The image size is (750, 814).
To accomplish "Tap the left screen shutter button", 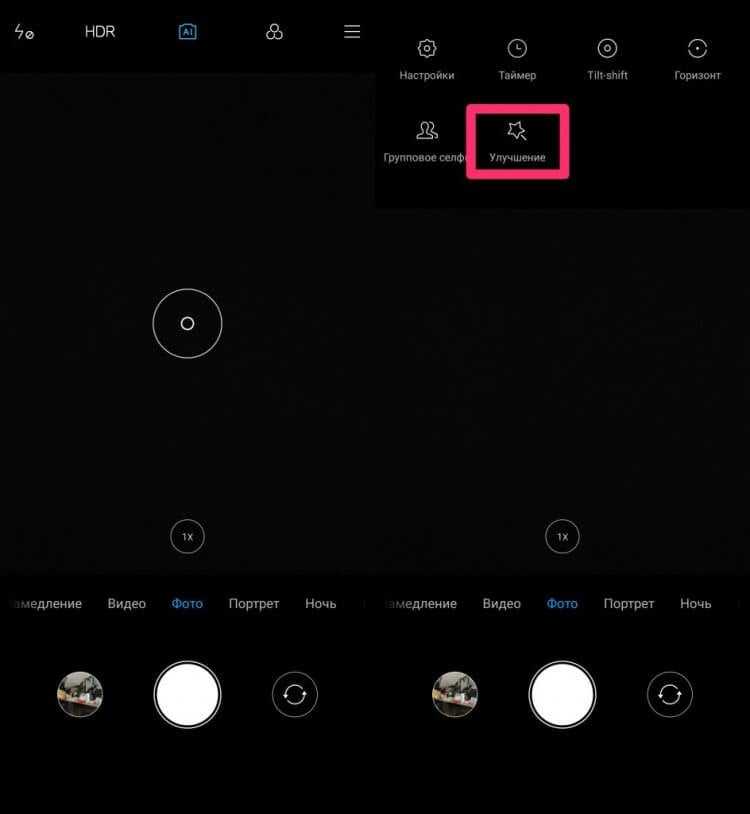I will coord(187,695).
